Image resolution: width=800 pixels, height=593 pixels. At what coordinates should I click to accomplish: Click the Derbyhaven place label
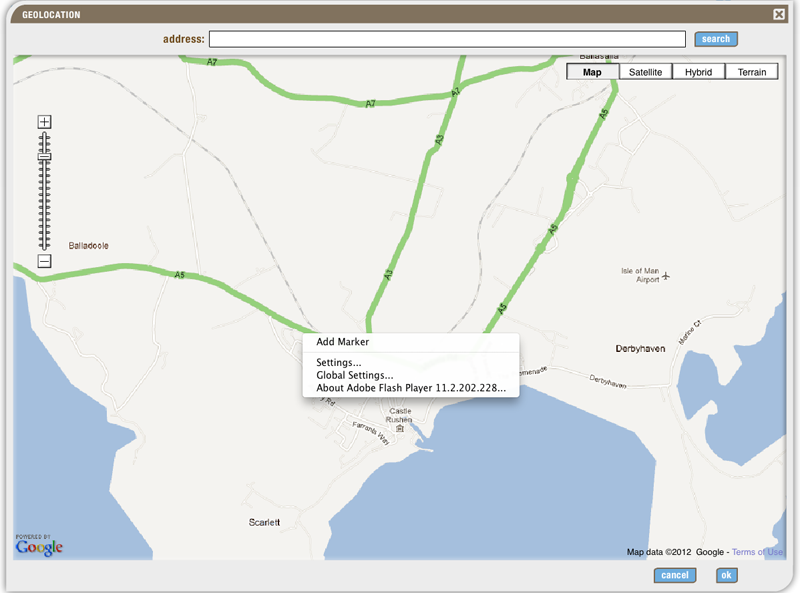pos(640,349)
